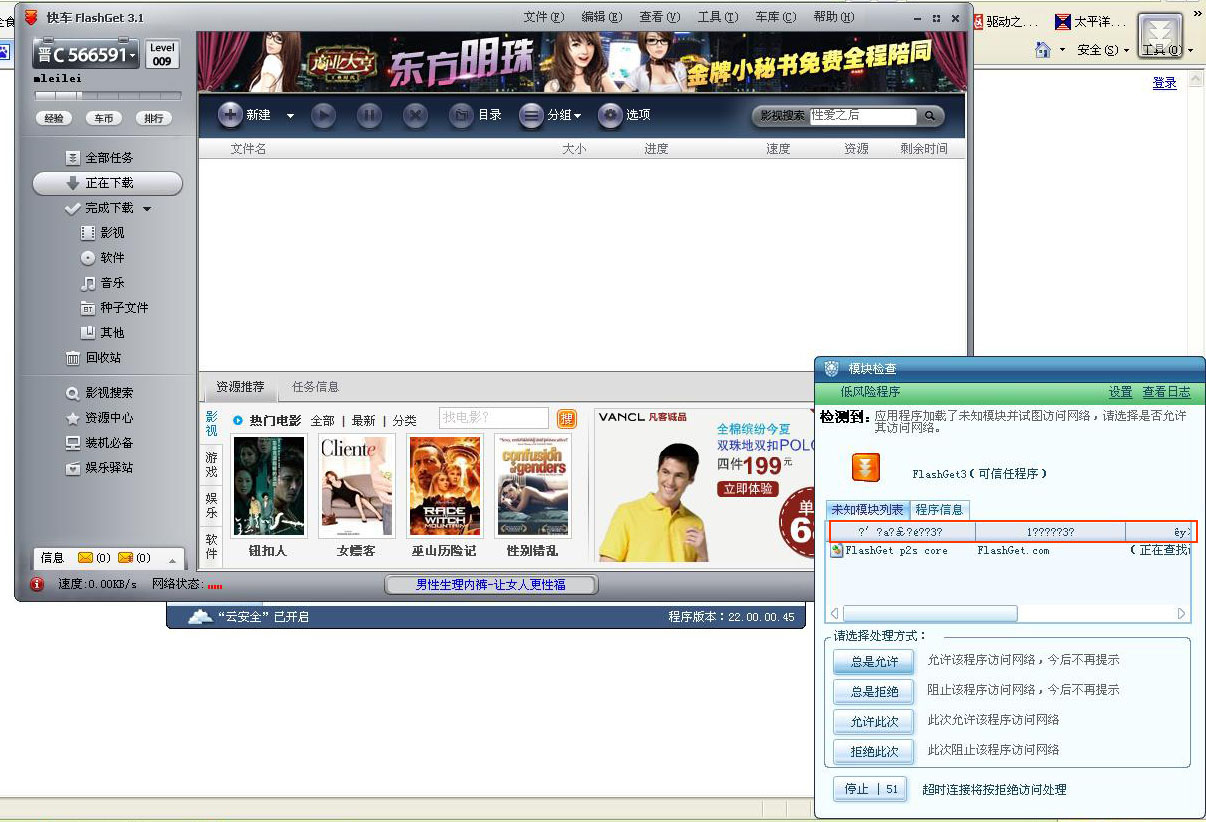This screenshot has height=822, width=1206.
Task: Click 允许此次 button
Action: click(x=874, y=721)
